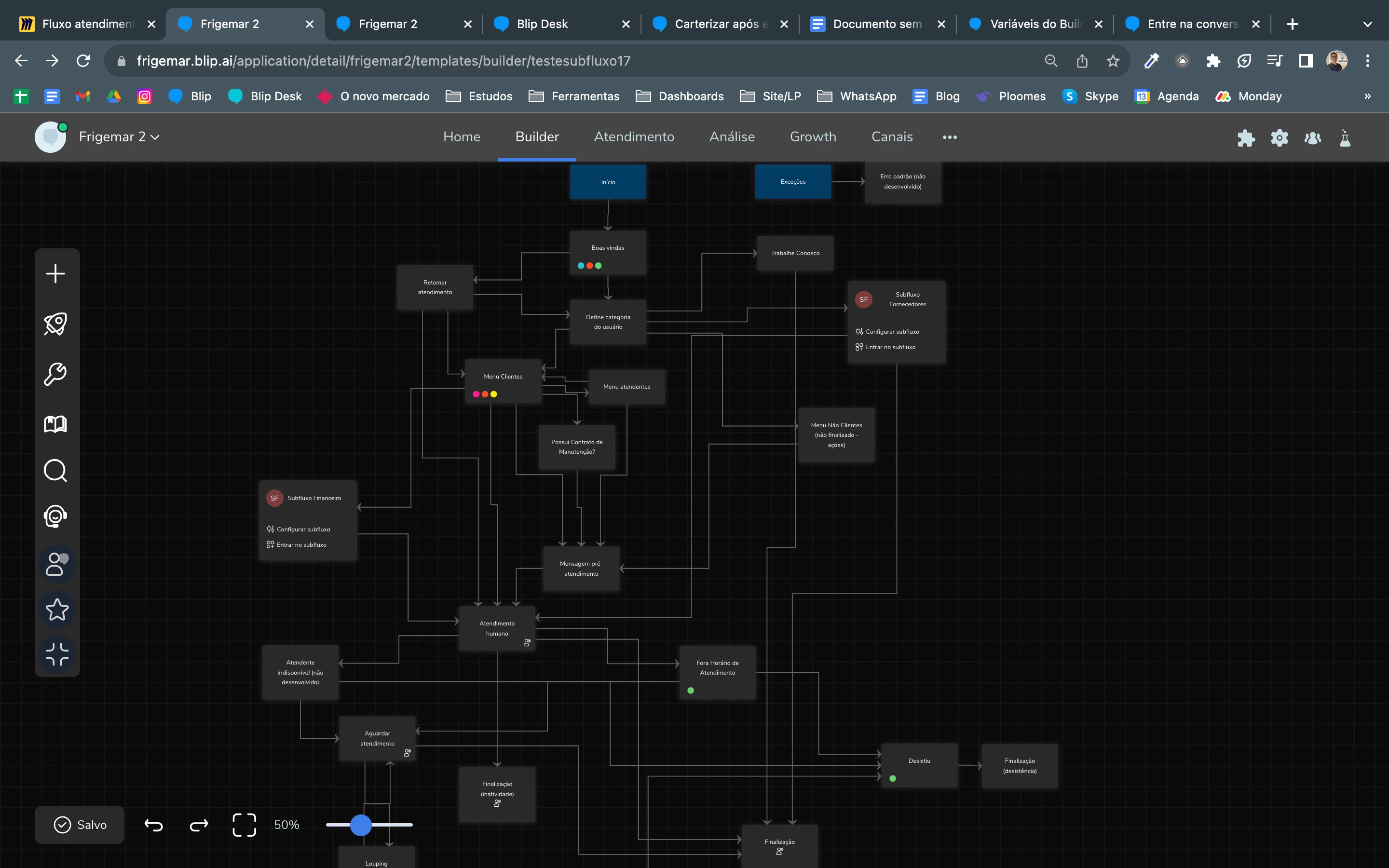Switch to the Atendimento tab
The width and height of the screenshot is (1389, 868).
[x=634, y=136]
